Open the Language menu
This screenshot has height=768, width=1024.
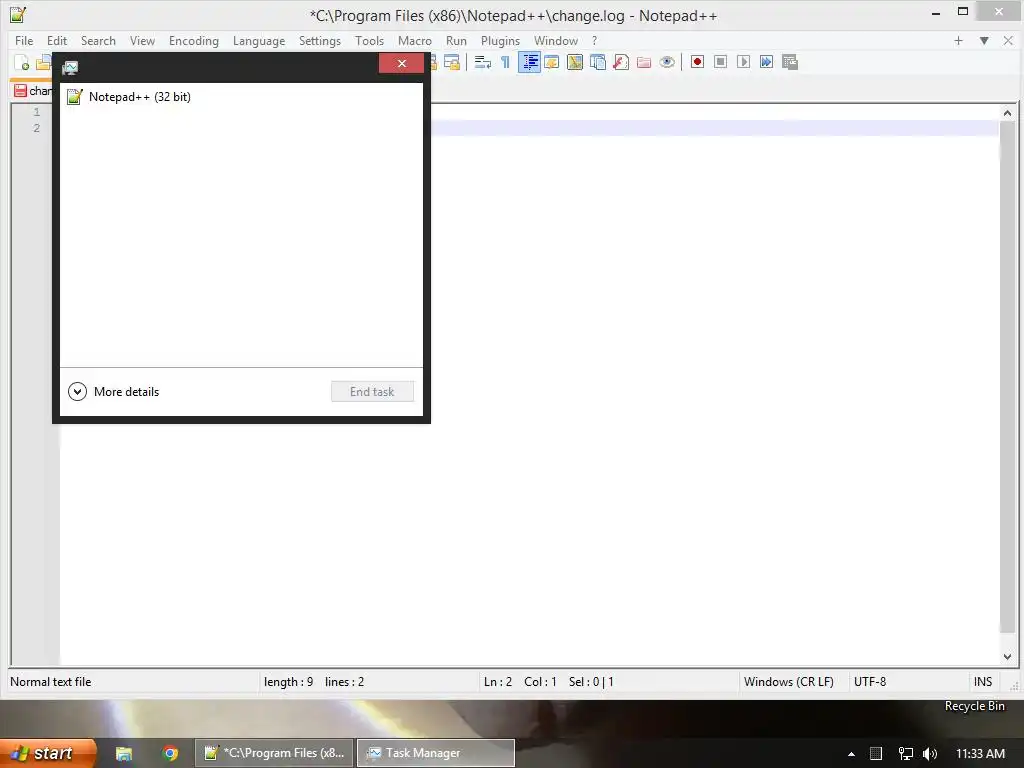point(259,40)
